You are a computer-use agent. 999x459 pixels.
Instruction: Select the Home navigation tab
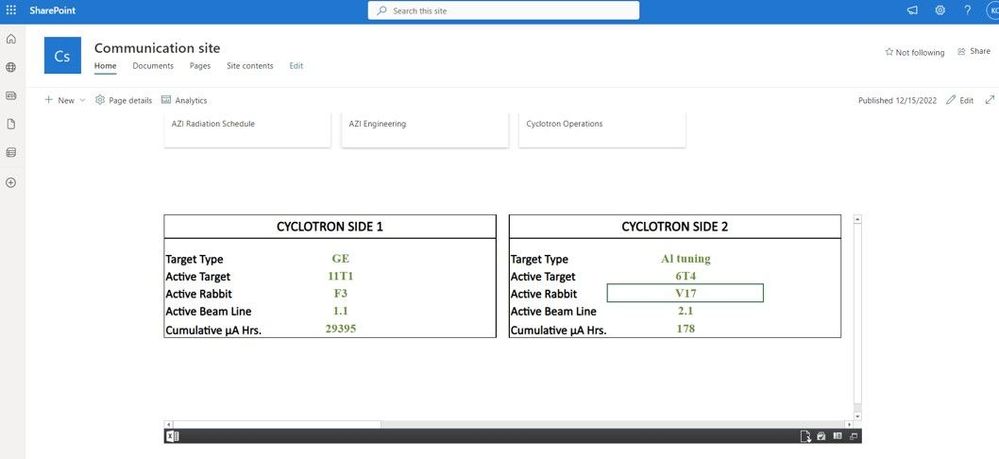pos(106,66)
